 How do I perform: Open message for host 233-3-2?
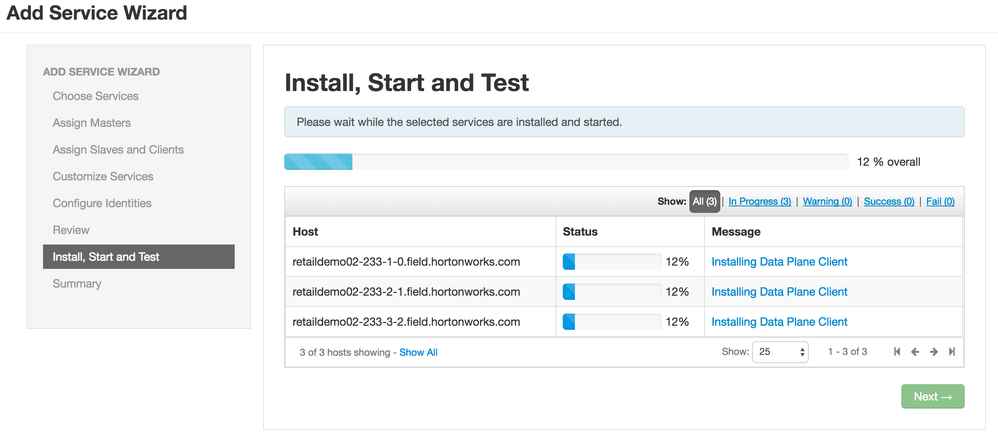point(779,322)
